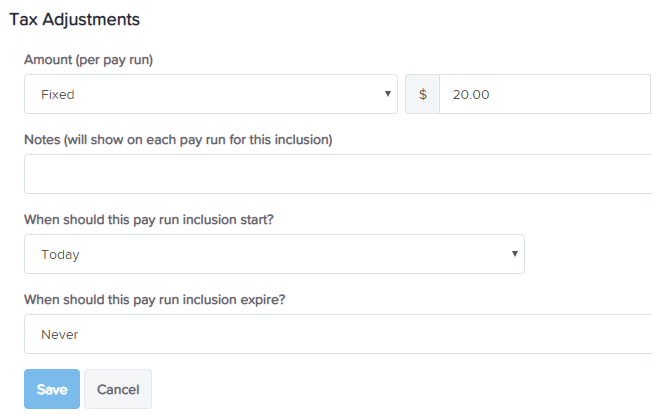Select the Today value text
This screenshot has width=652, height=415.
tap(60, 254)
